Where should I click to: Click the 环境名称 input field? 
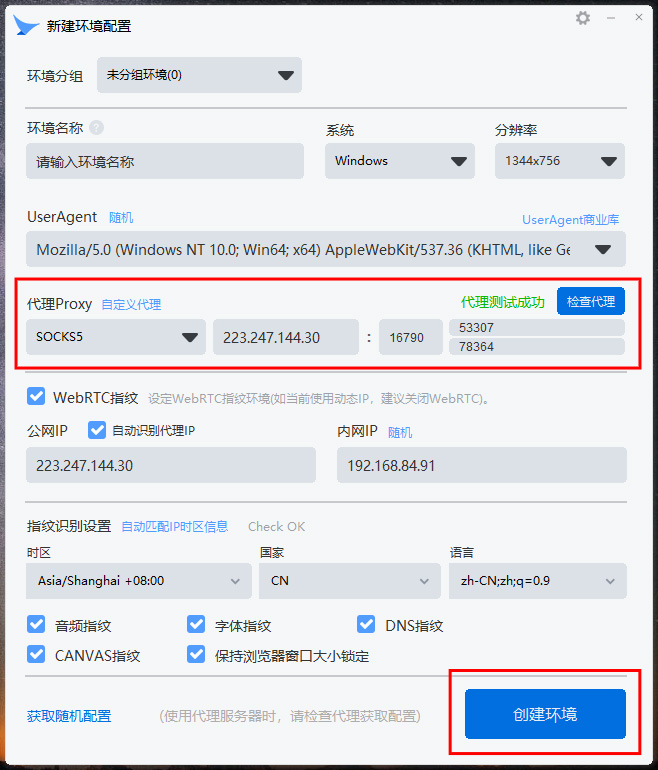165,161
